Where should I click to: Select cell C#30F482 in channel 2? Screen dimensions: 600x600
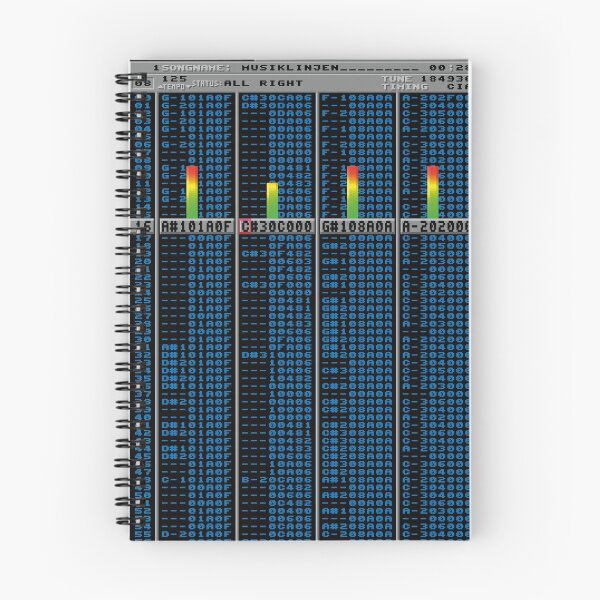tap(277, 254)
